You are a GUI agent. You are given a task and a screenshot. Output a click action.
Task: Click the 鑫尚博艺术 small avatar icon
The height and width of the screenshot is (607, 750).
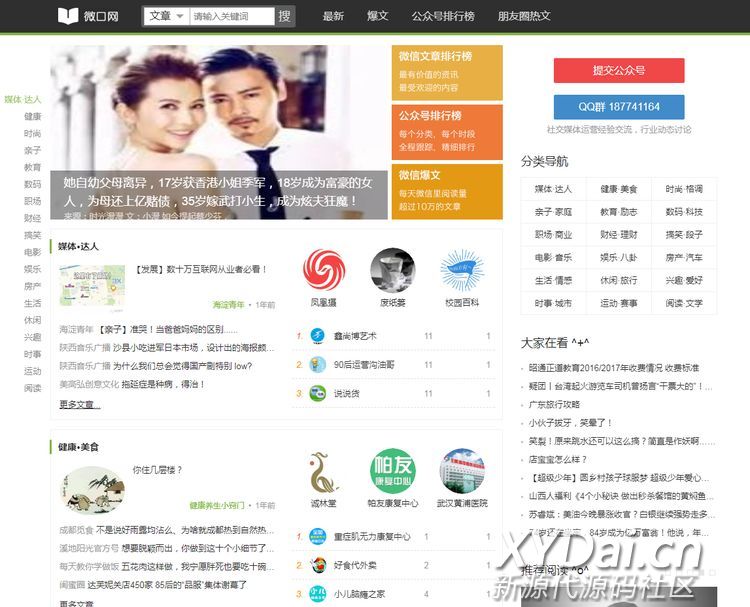[318, 336]
